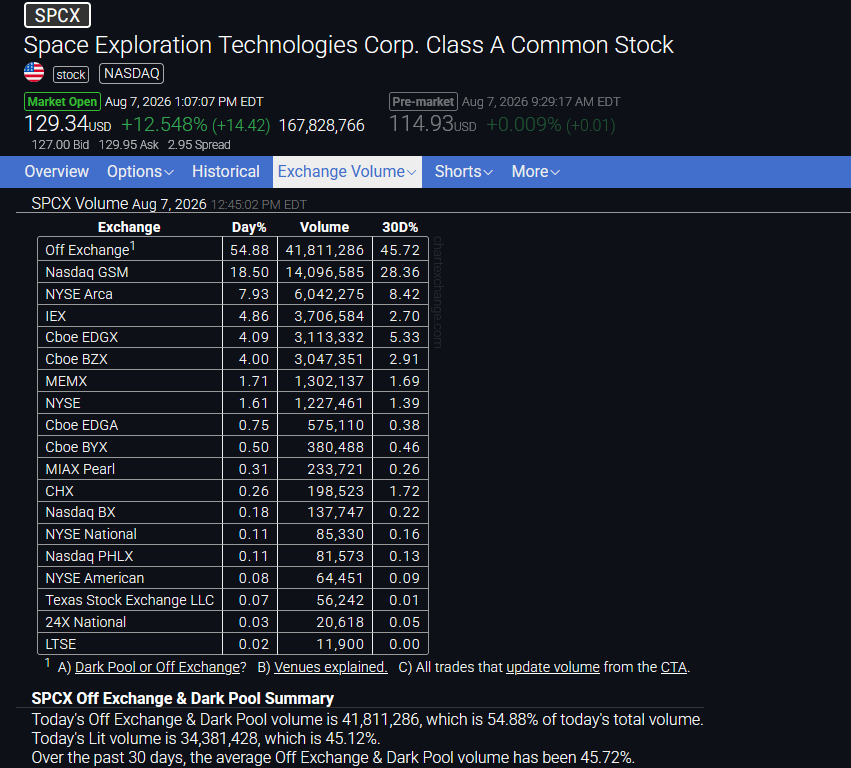Click the pre-market price 114.93
The width and height of the screenshot is (851, 768).
[x=433, y=124]
